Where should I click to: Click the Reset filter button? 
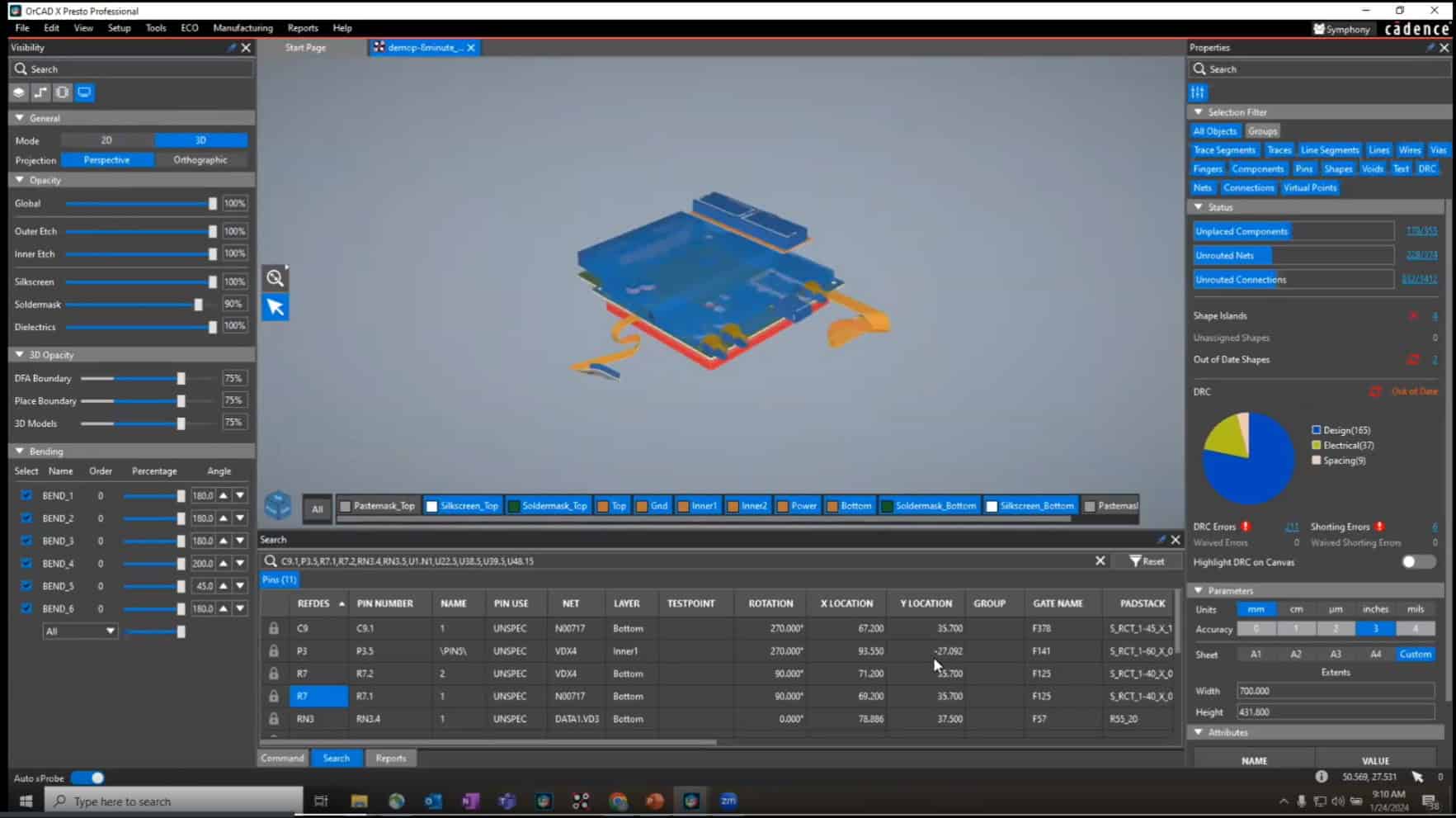coord(1148,561)
